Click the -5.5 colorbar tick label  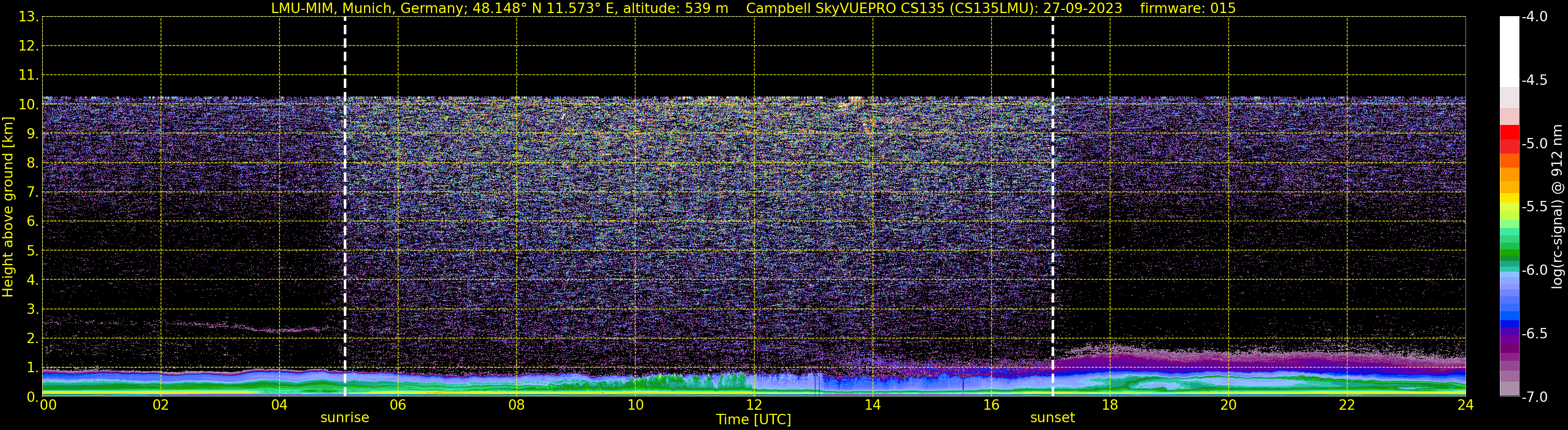coord(1535,207)
